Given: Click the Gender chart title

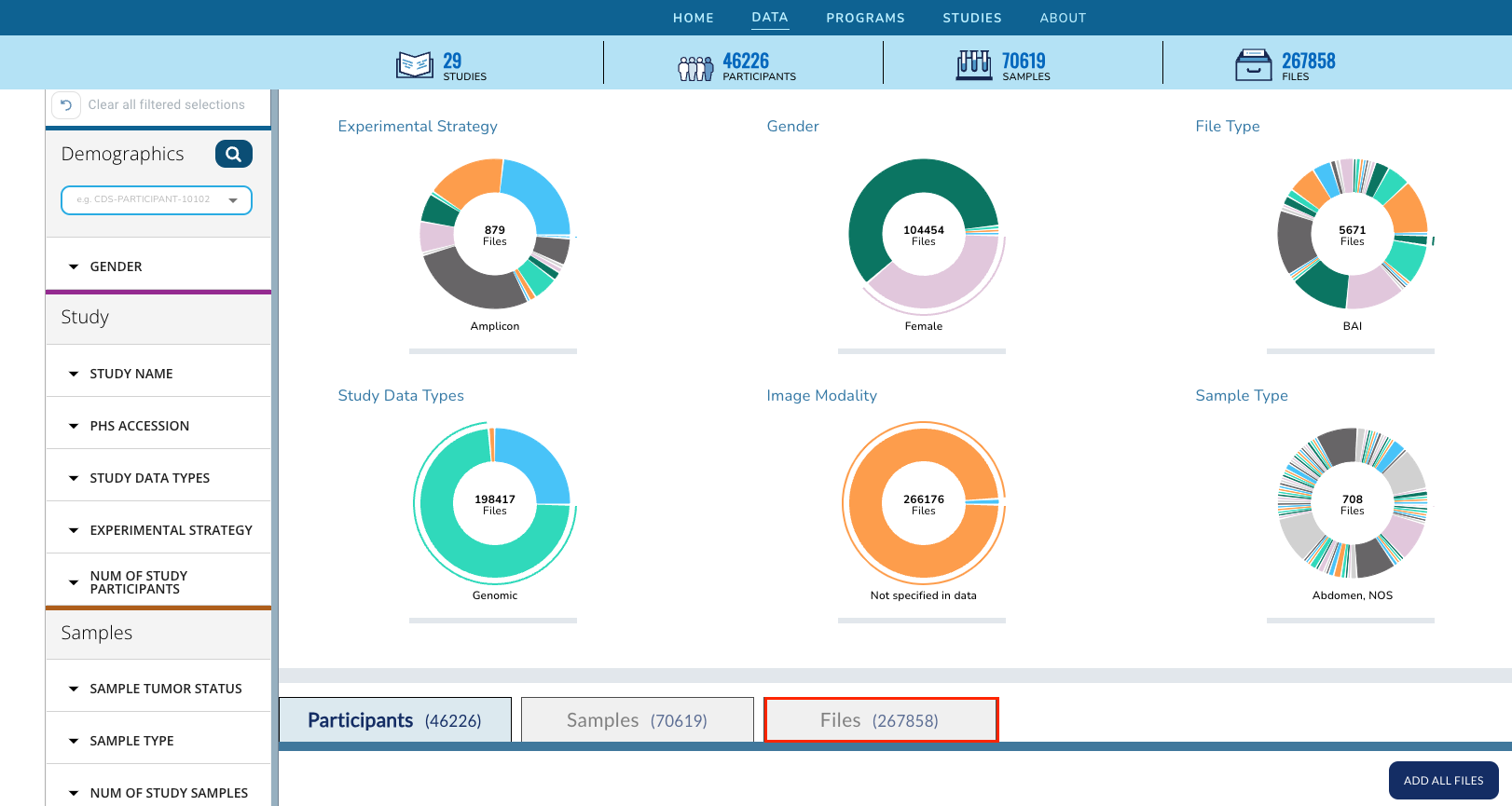Looking at the screenshot, I should [792, 126].
